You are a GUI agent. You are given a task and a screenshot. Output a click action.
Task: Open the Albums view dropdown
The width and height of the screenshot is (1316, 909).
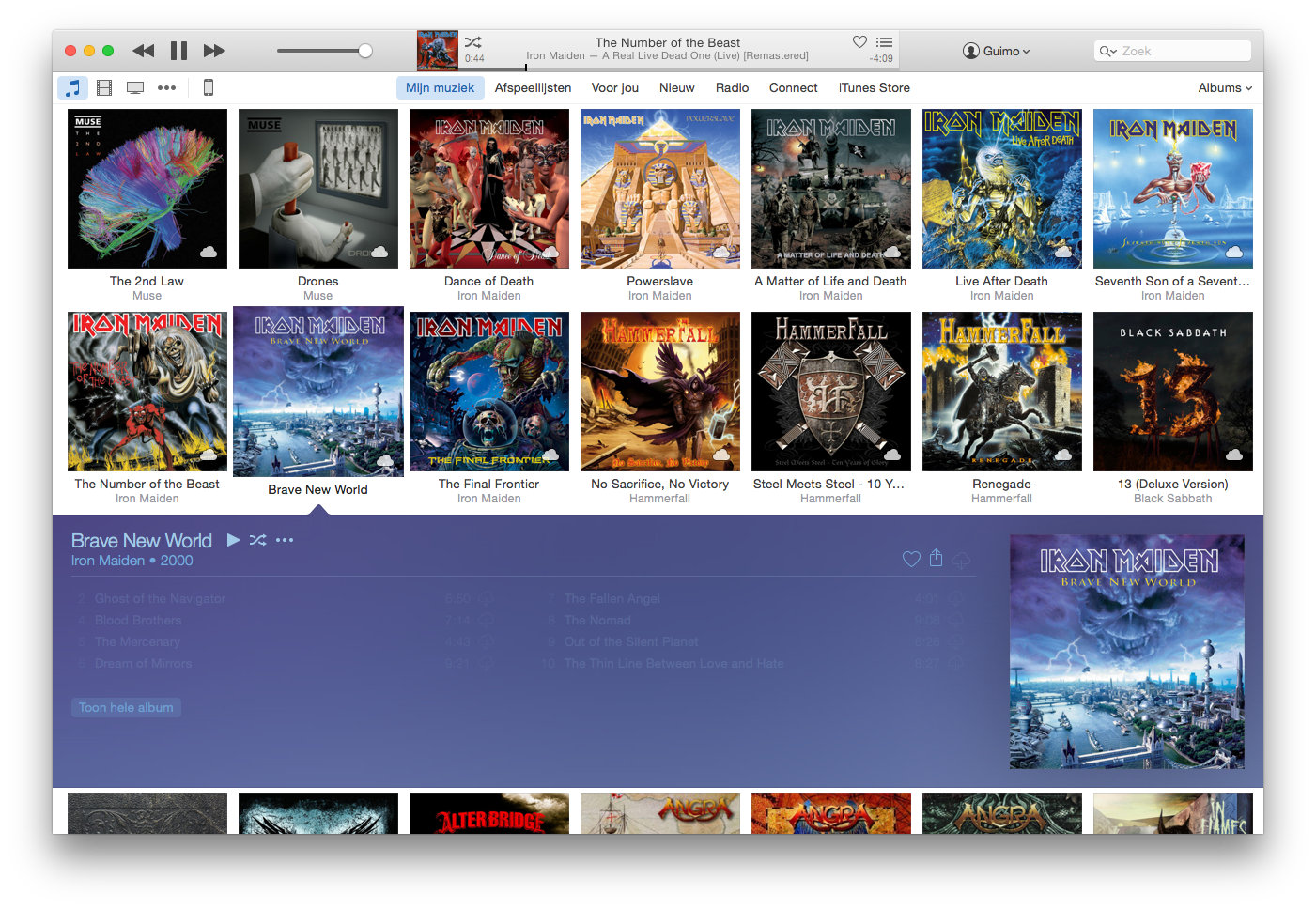[1225, 87]
